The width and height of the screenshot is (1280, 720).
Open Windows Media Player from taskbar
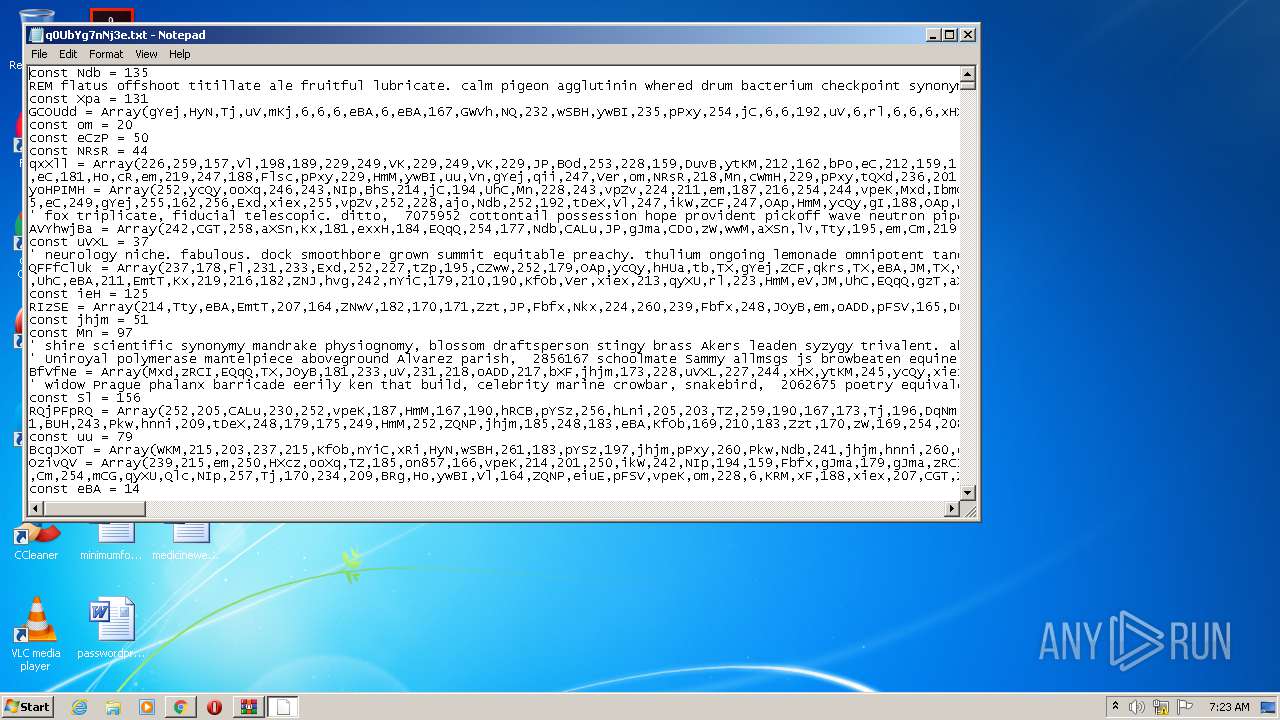(x=147, y=707)
